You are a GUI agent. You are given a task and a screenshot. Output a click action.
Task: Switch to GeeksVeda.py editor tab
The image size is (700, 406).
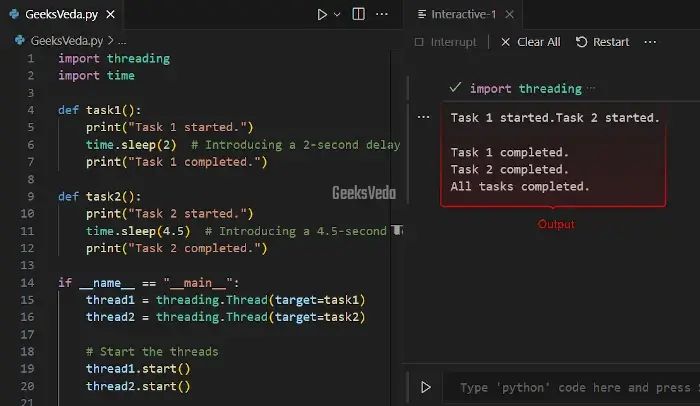click(x=61, y=14)
